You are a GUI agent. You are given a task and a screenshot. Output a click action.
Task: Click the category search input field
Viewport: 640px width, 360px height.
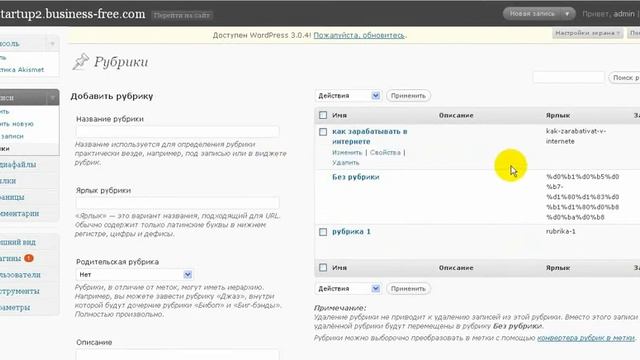pyautogui.click(x=569, y=78)
